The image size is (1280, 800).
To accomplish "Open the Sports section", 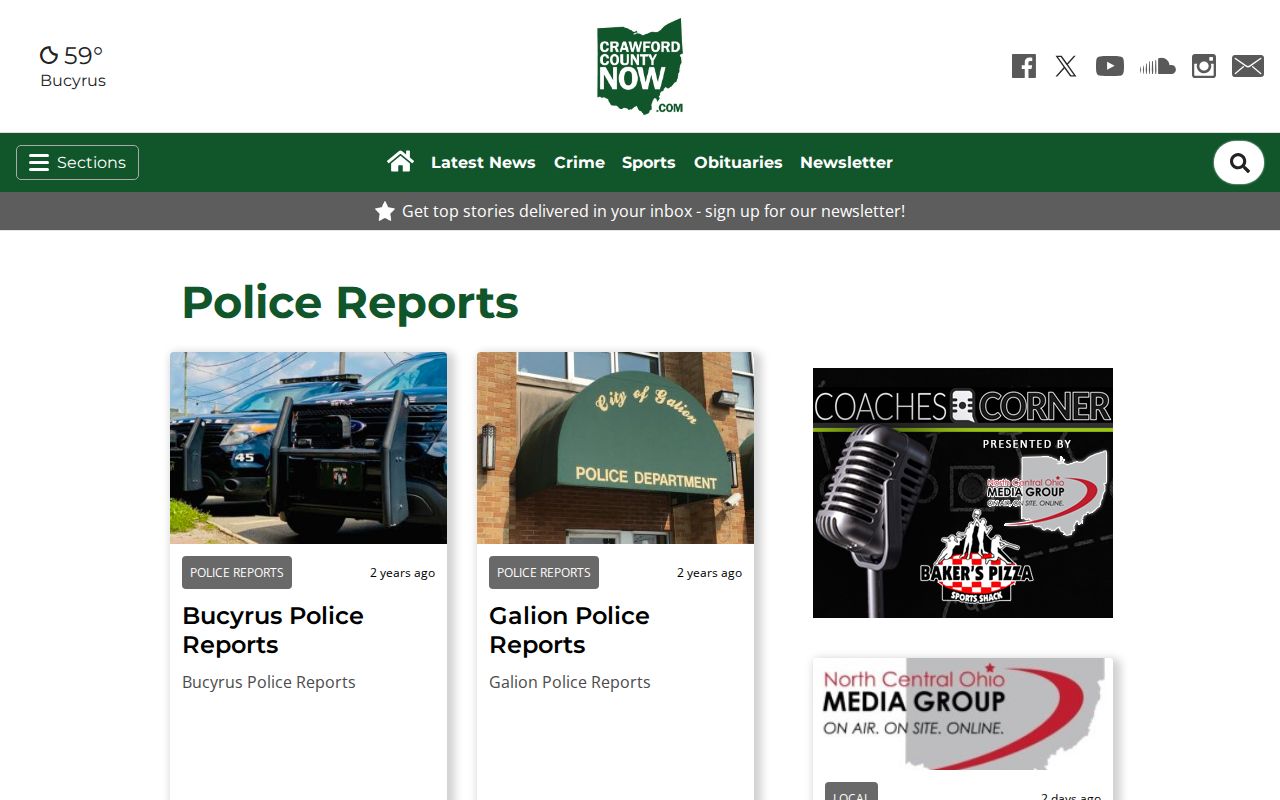I will [649, 162].
